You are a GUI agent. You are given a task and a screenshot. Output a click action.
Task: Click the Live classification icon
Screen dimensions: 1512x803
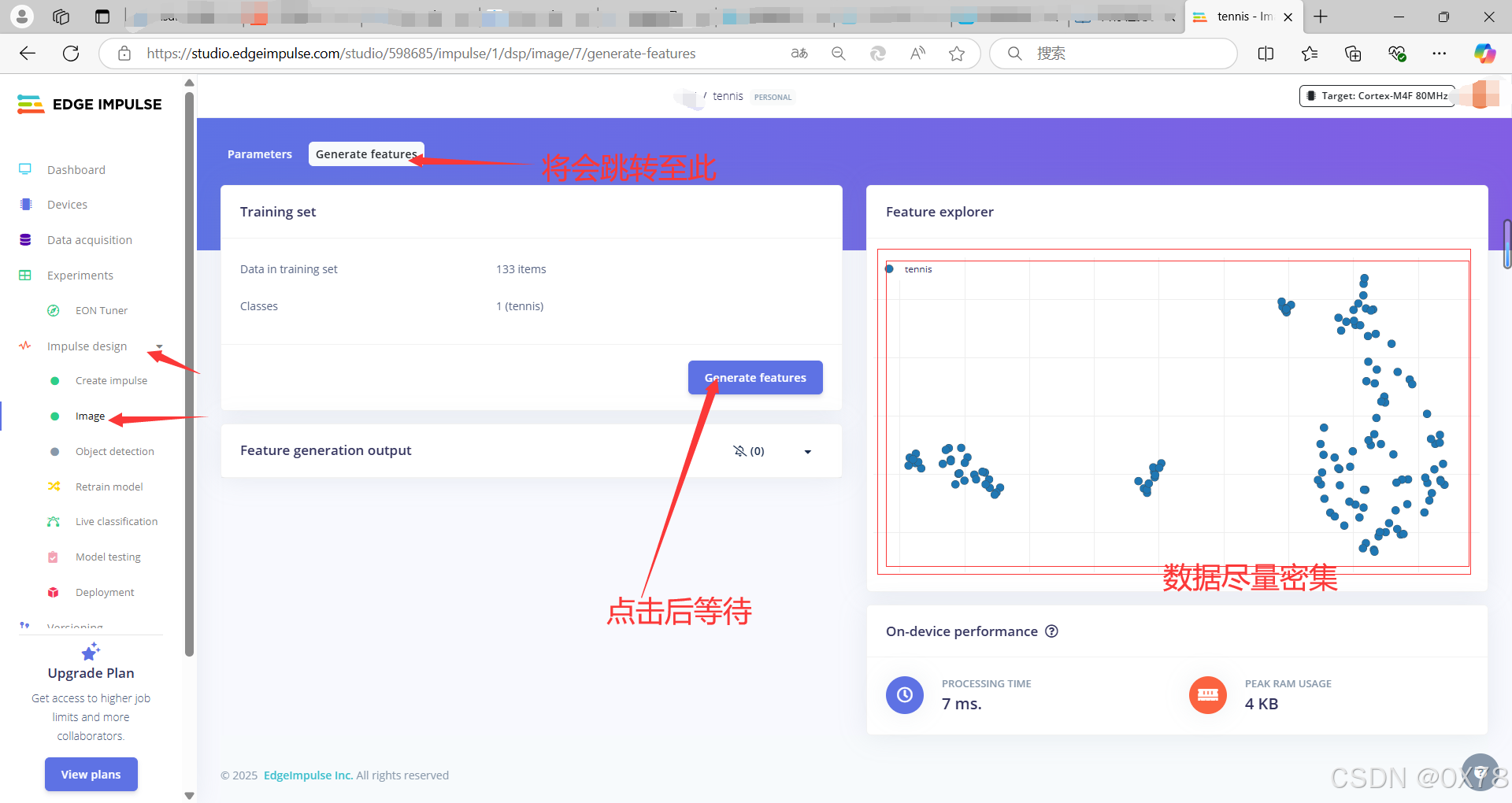(x=54, y=521)
